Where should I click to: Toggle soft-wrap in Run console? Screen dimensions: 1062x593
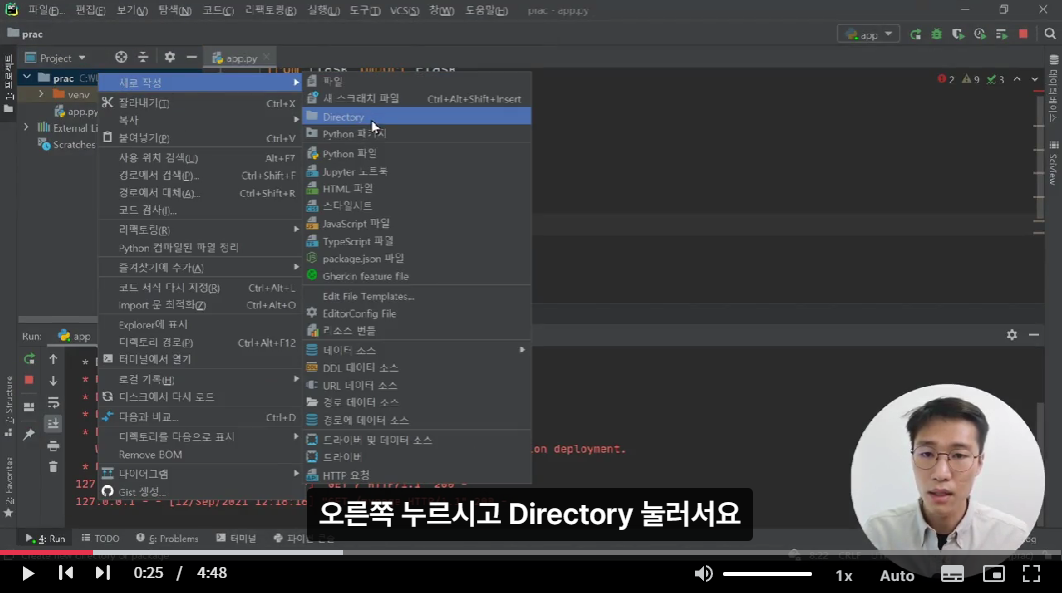coord(54,402)
